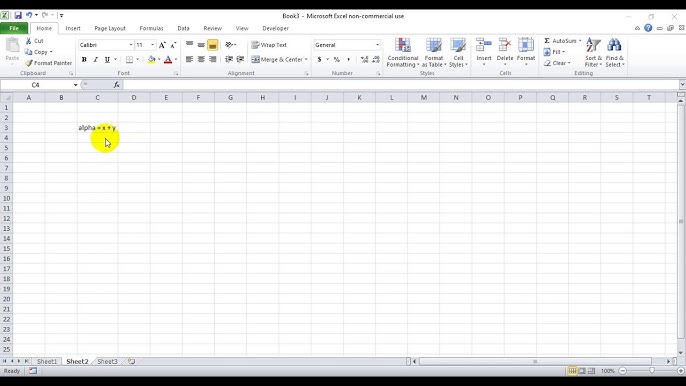Switch to Normal view in status bar

[572, 371]
